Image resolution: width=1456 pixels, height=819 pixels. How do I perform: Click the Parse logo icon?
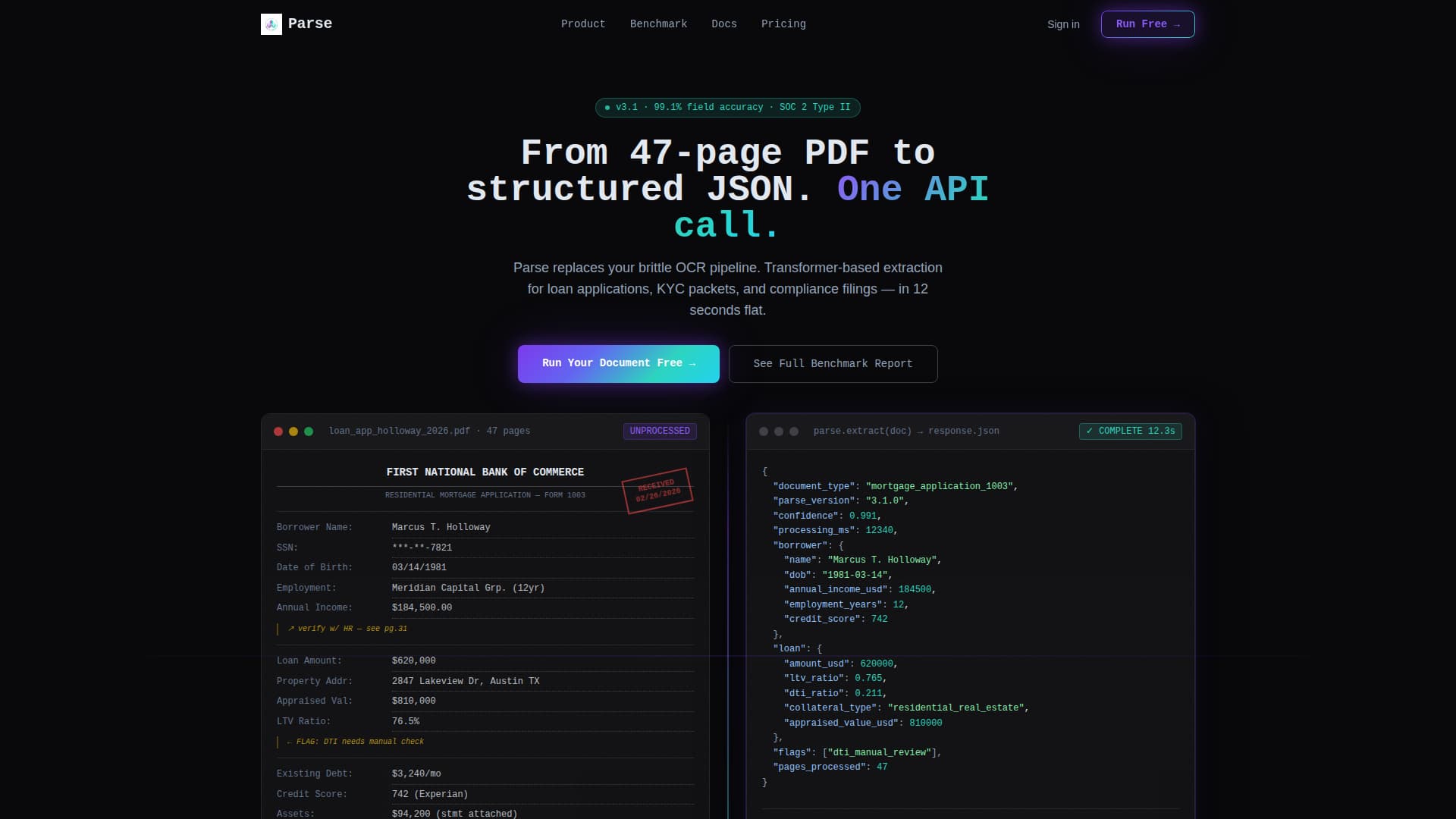(271, 24)
